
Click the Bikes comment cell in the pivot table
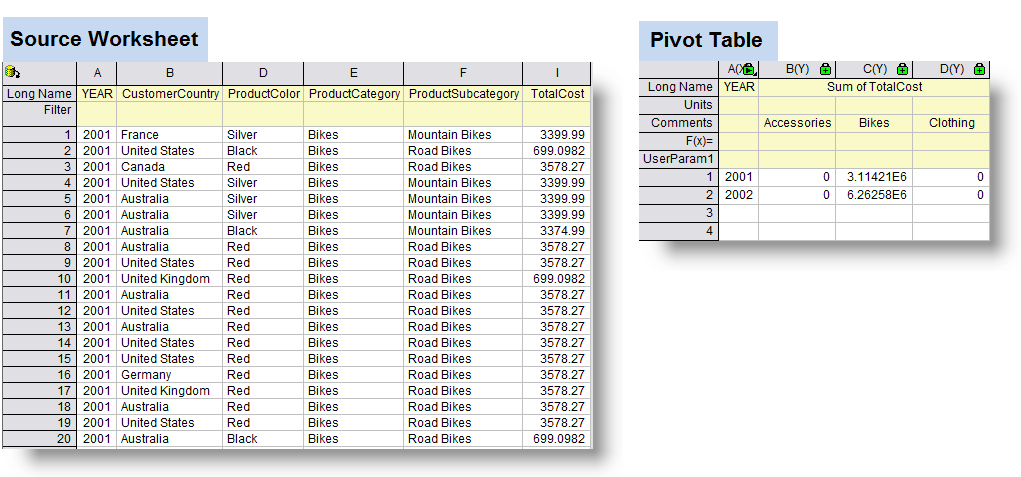[874, 123]
